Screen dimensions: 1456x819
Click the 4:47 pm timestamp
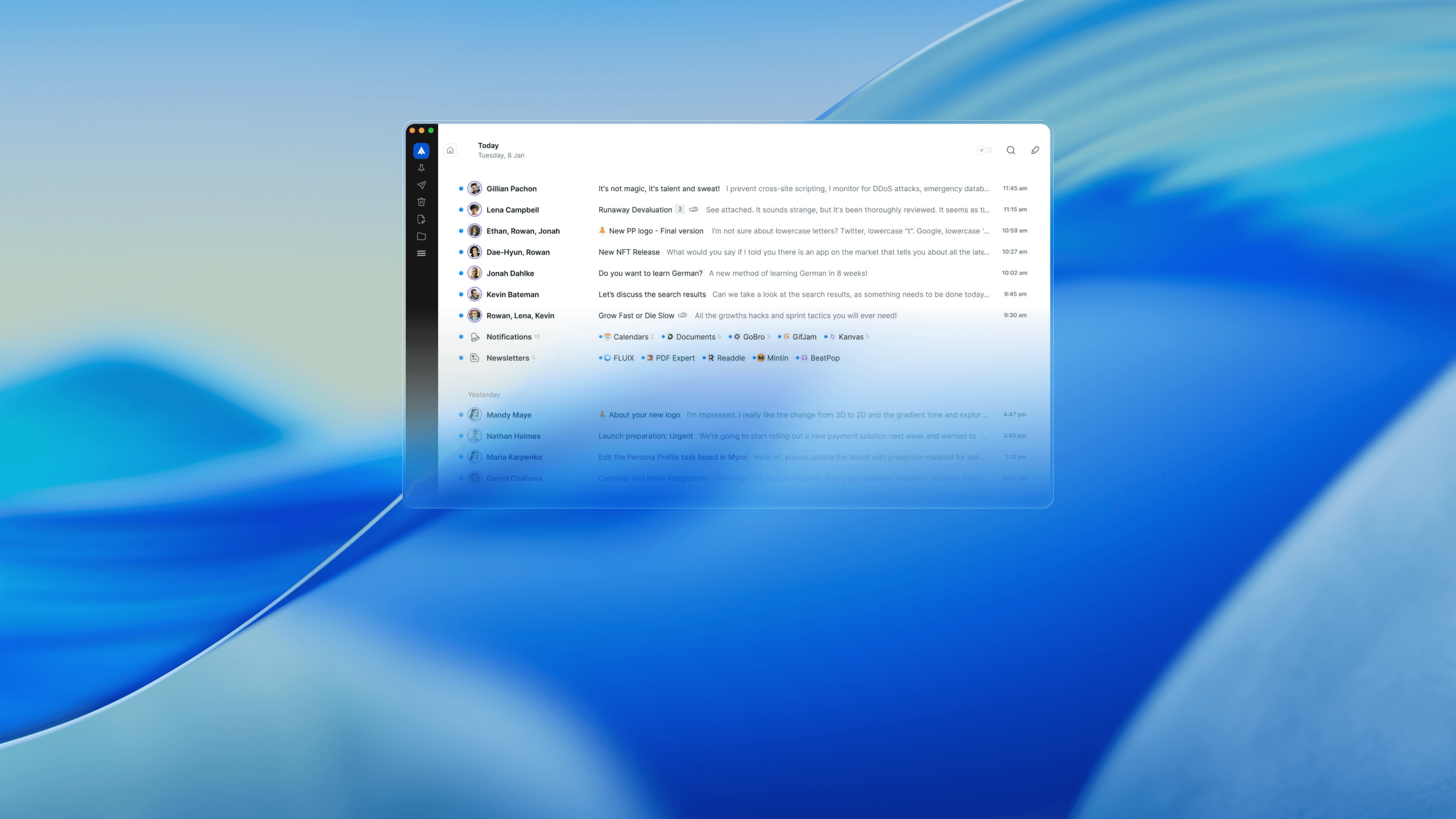tap(1015, 414)
